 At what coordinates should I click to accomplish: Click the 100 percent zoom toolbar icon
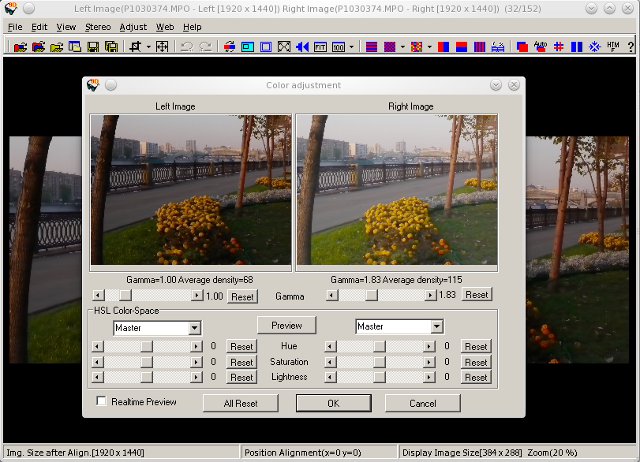[338, 47]
